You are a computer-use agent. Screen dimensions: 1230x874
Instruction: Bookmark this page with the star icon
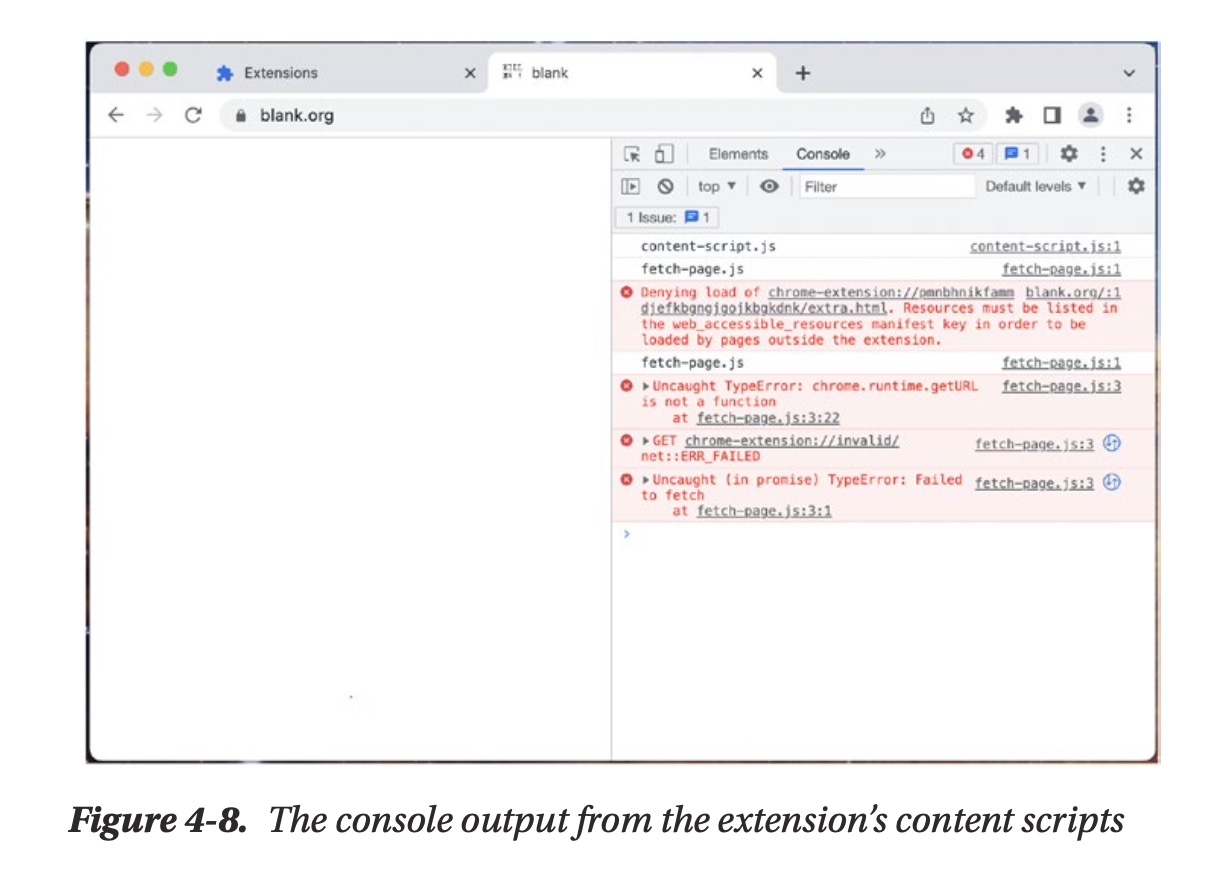pos(966,115)
